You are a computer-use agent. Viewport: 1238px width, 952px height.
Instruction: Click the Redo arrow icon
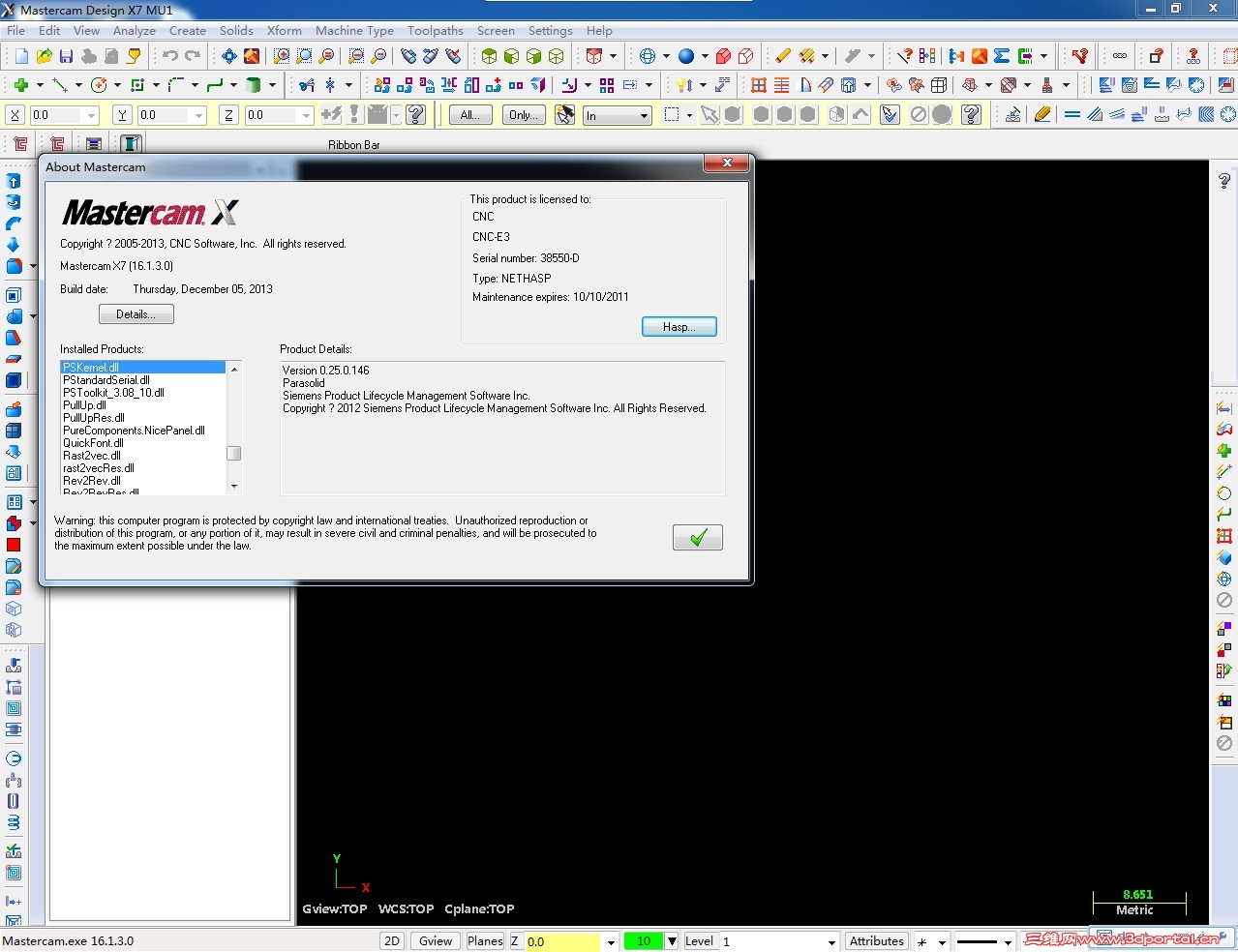193,56
